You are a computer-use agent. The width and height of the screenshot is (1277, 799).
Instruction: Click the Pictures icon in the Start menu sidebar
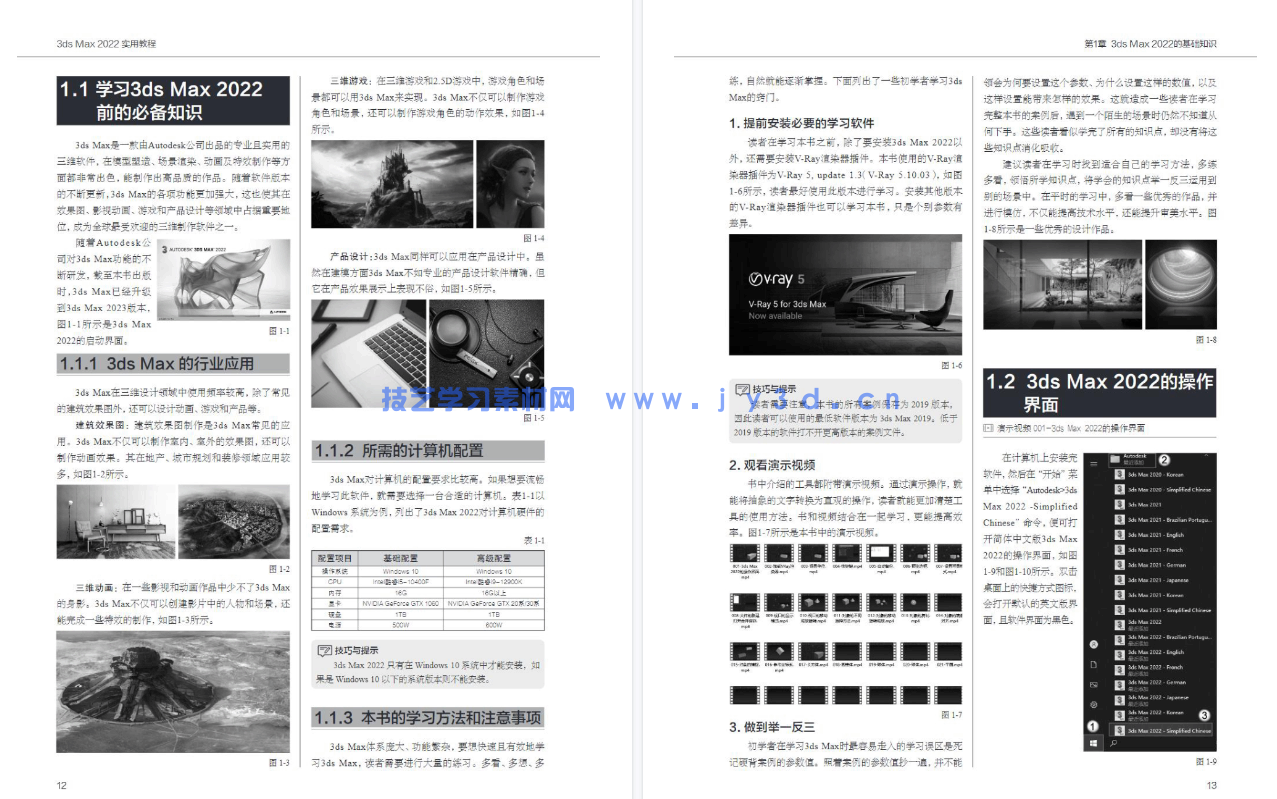click(x=1092, y=683)
